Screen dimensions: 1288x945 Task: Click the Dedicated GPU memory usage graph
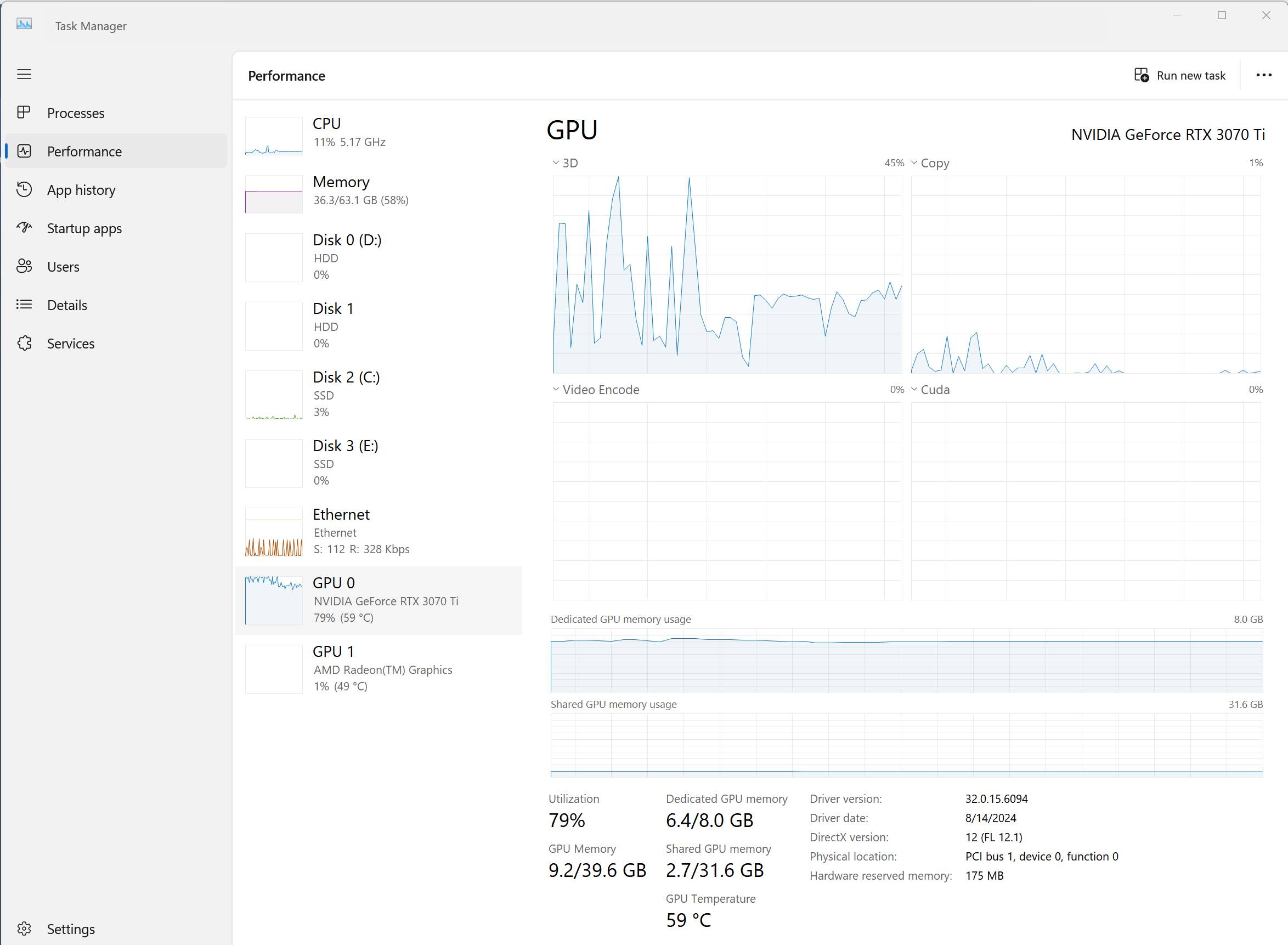tap(907, 660)
